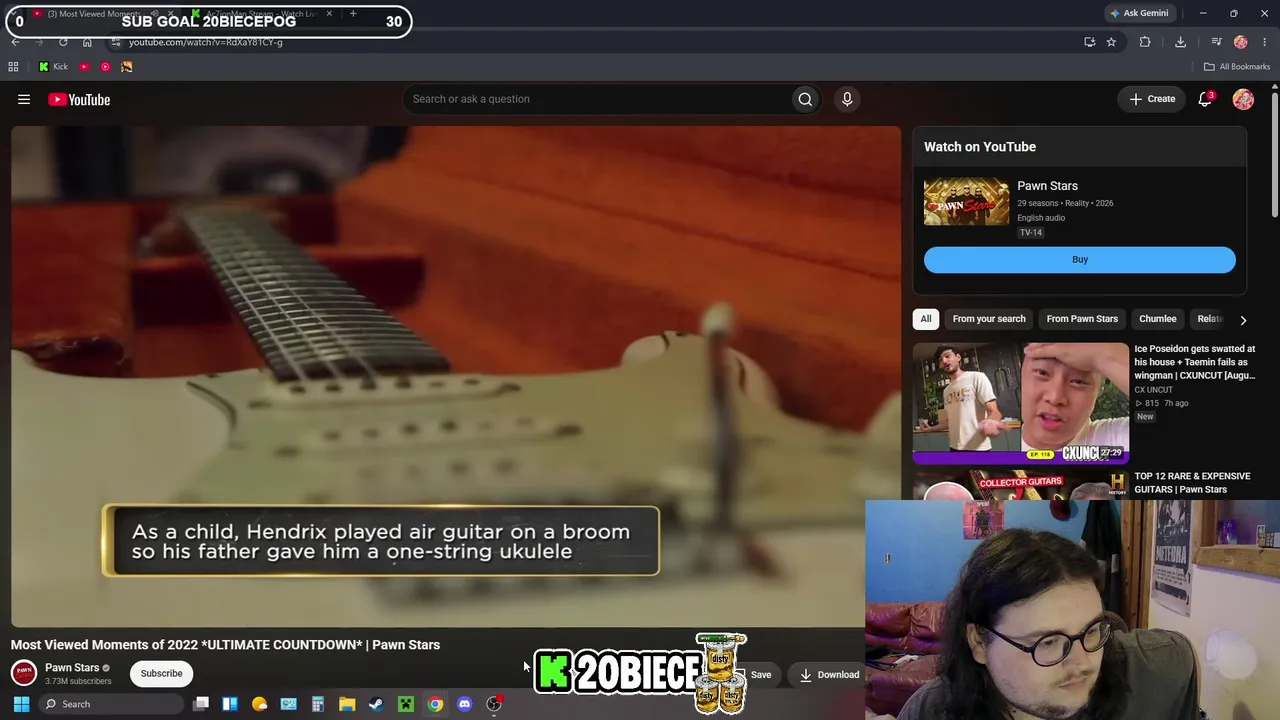Viewport: 1280px width, 720px height.
Task: Click the Ice Poseidon video thumbnail
Action: (x=1021, y=403)
